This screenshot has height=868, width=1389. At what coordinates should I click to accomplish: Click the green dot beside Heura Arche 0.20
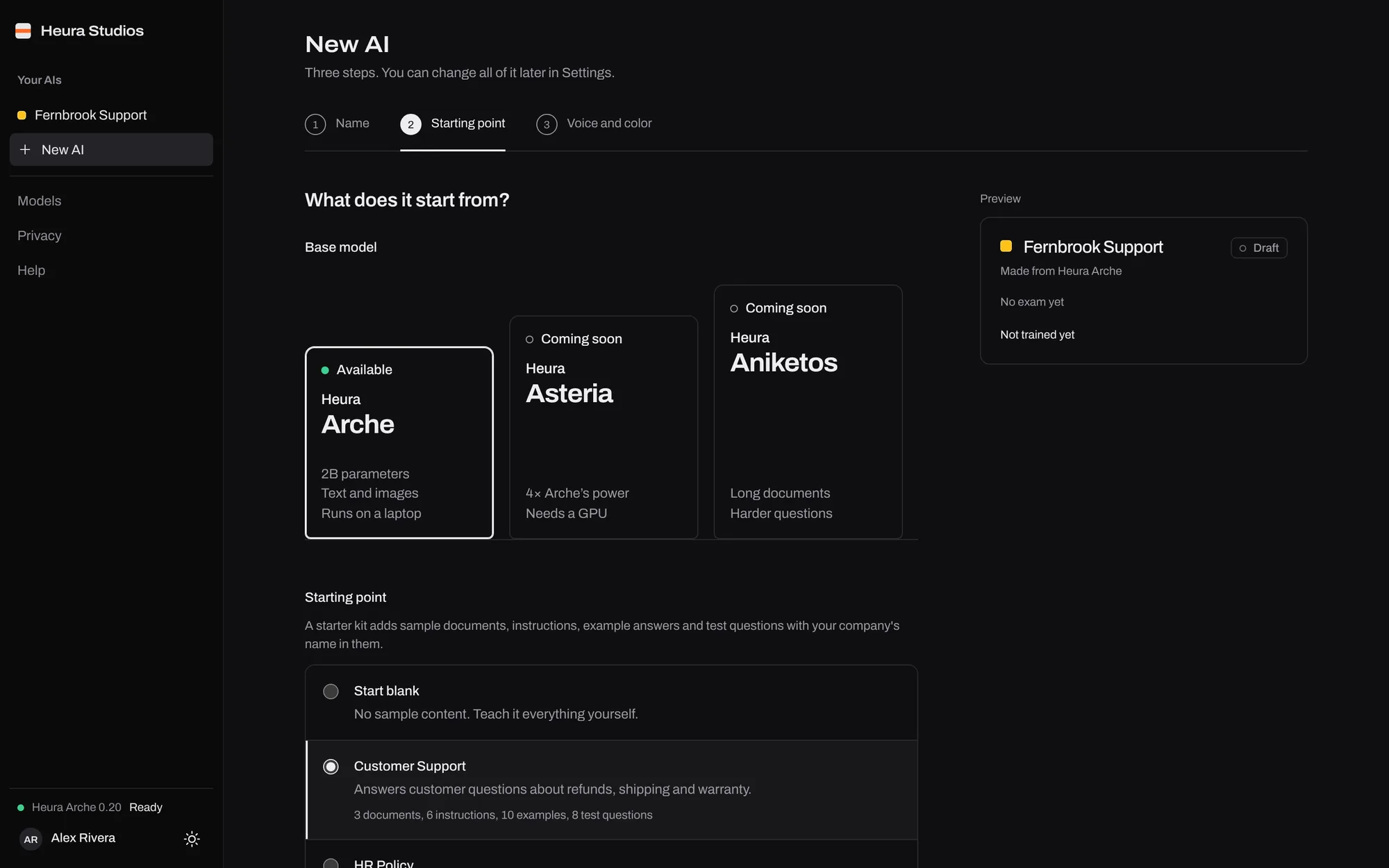click(21, 808)
